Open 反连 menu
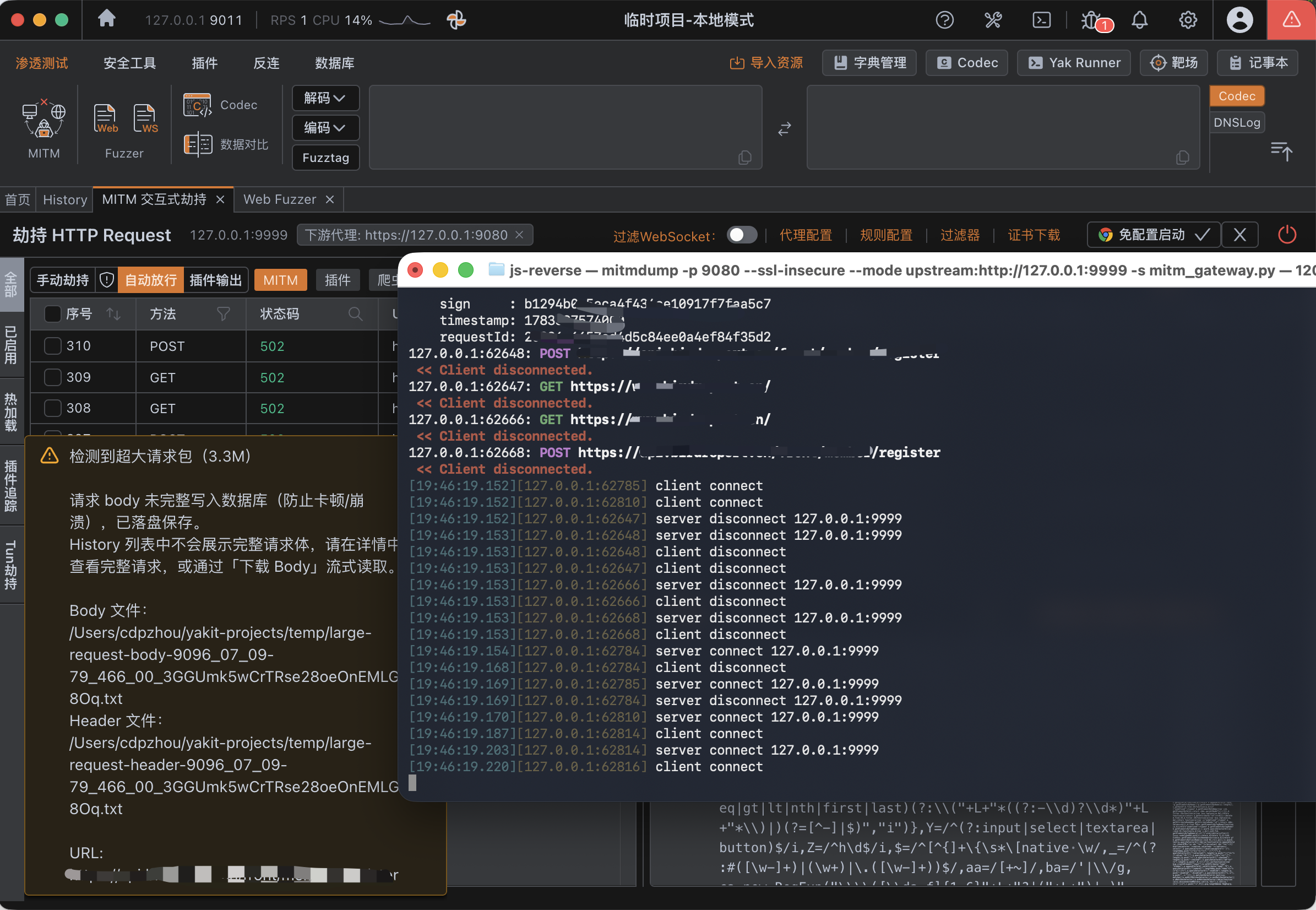1316x910 pixels. click(266, 63)
